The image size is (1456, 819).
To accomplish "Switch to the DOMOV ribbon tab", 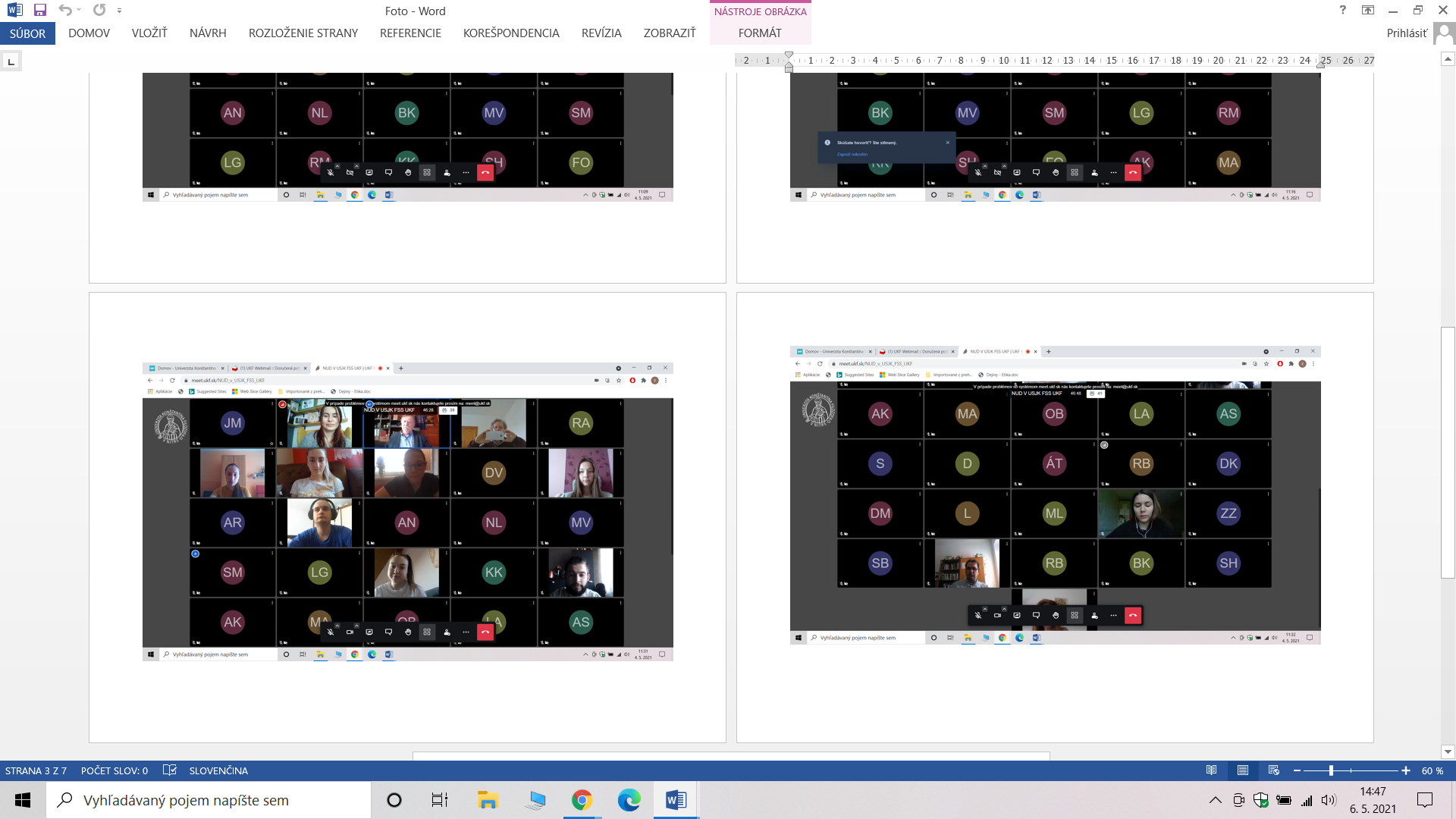I will tap(89, 33).
